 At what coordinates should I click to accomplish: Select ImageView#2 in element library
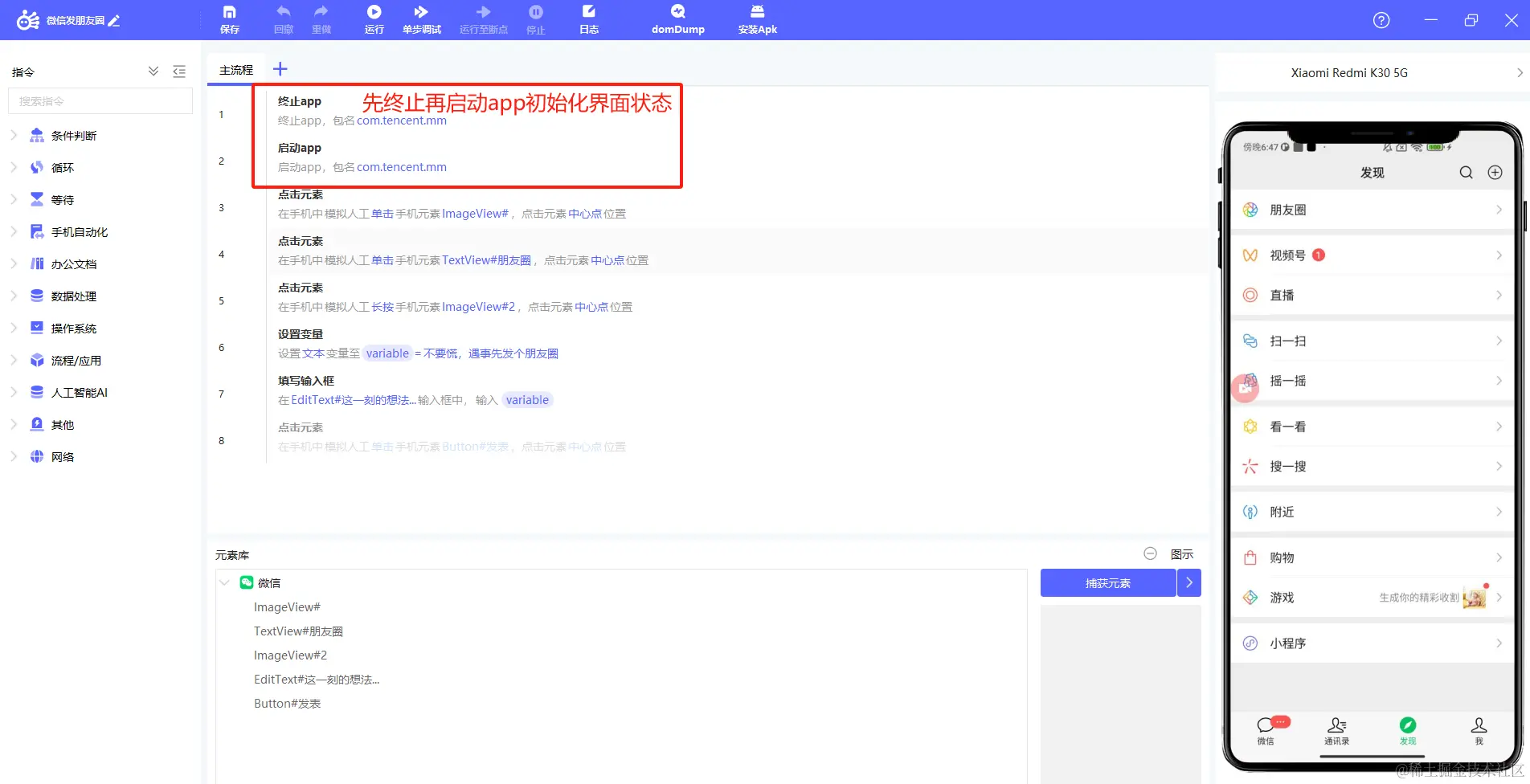[x=290, y=655]
